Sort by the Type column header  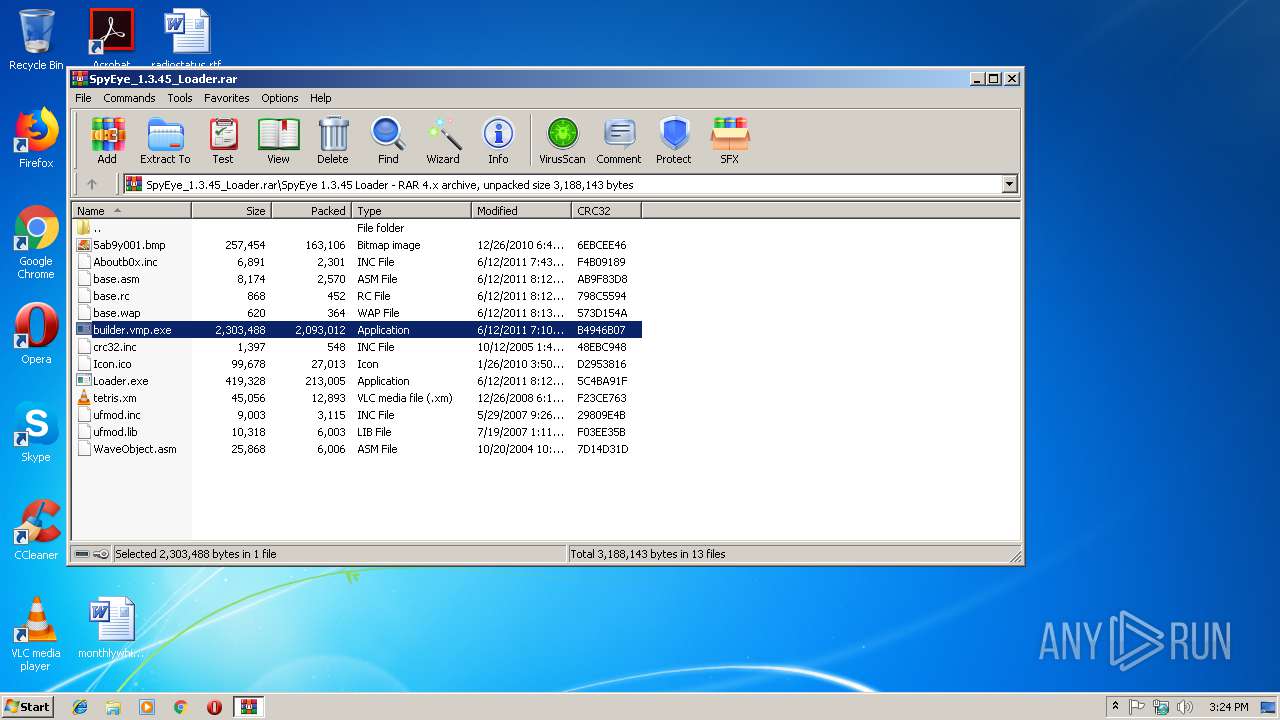[411, 211]
